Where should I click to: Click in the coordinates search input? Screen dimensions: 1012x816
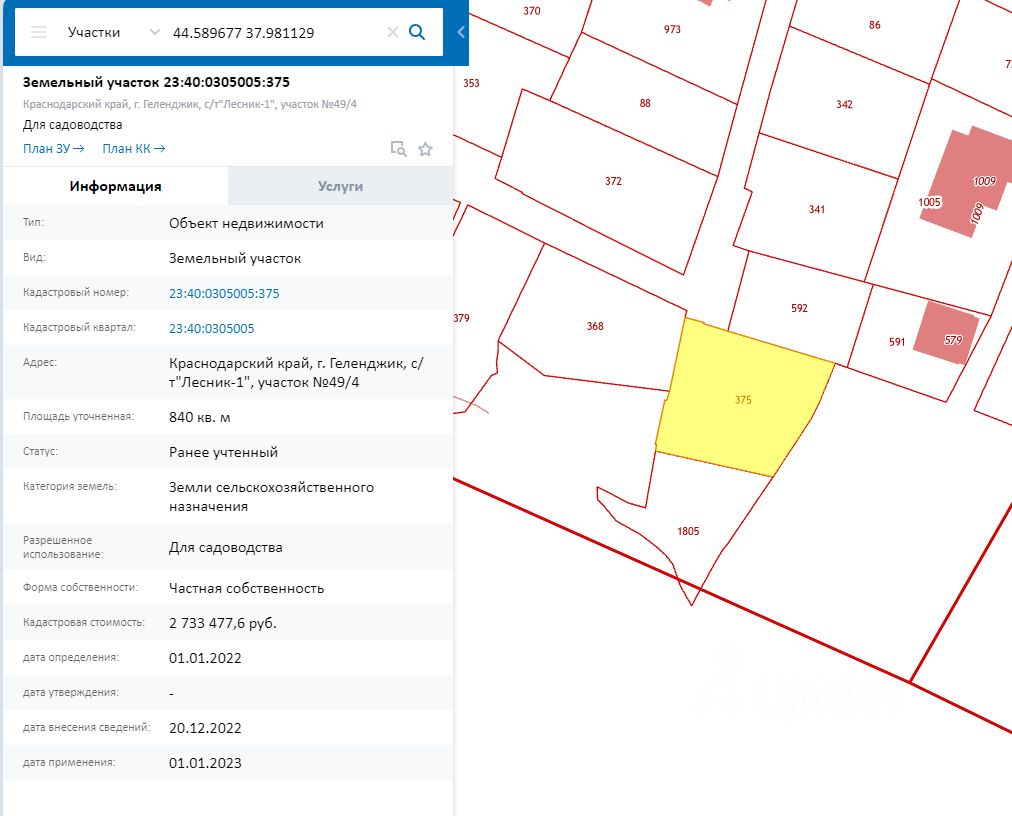coord(275,32)
